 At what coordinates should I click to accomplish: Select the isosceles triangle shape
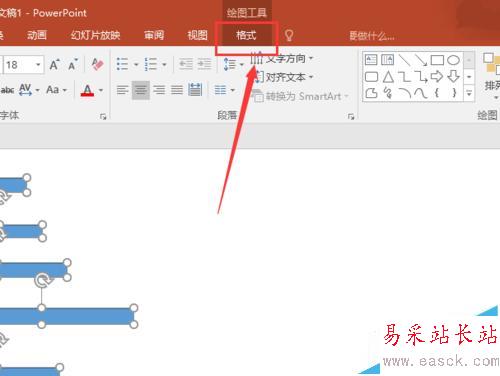[388, 77]
